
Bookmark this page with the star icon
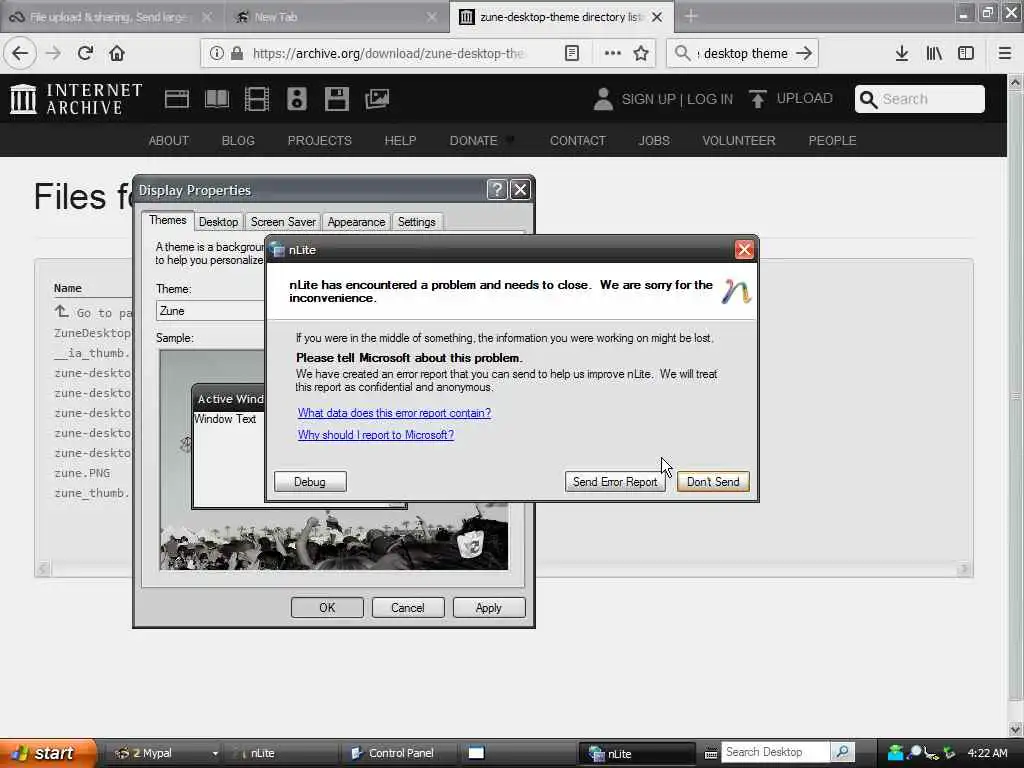[x=641, y=53]
